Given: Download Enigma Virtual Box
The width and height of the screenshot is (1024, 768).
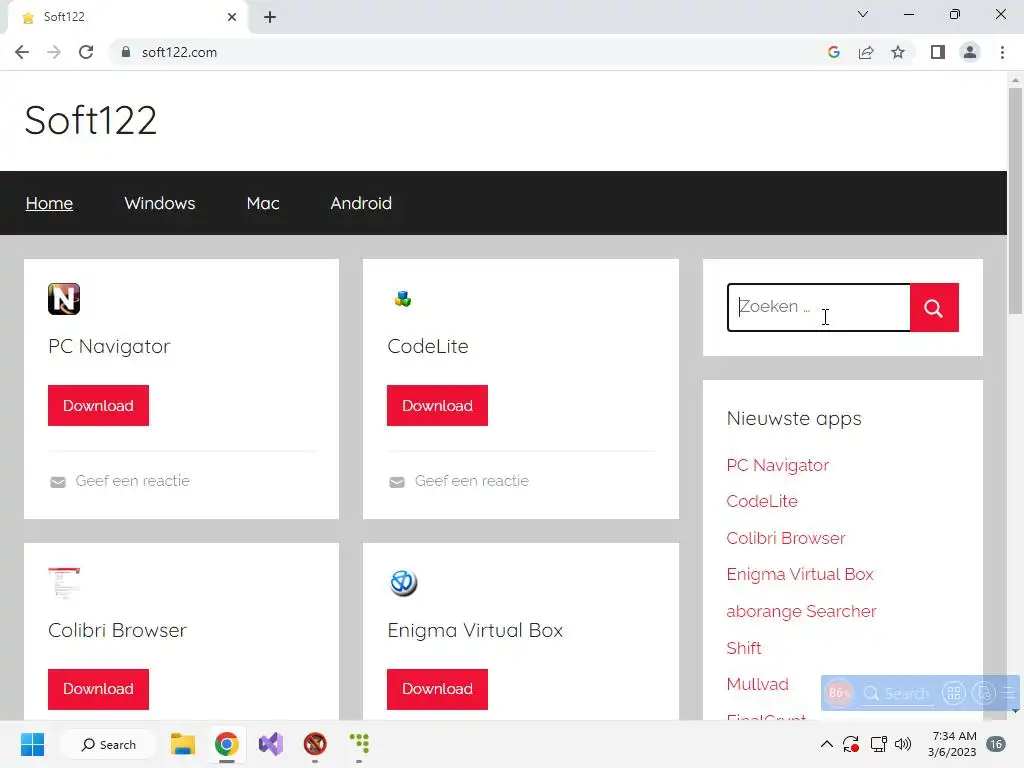Looking at the screenshot, I should 438,689.
